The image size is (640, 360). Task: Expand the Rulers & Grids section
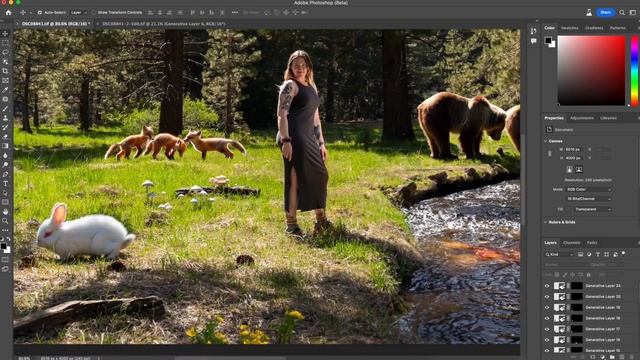[546, 222]
